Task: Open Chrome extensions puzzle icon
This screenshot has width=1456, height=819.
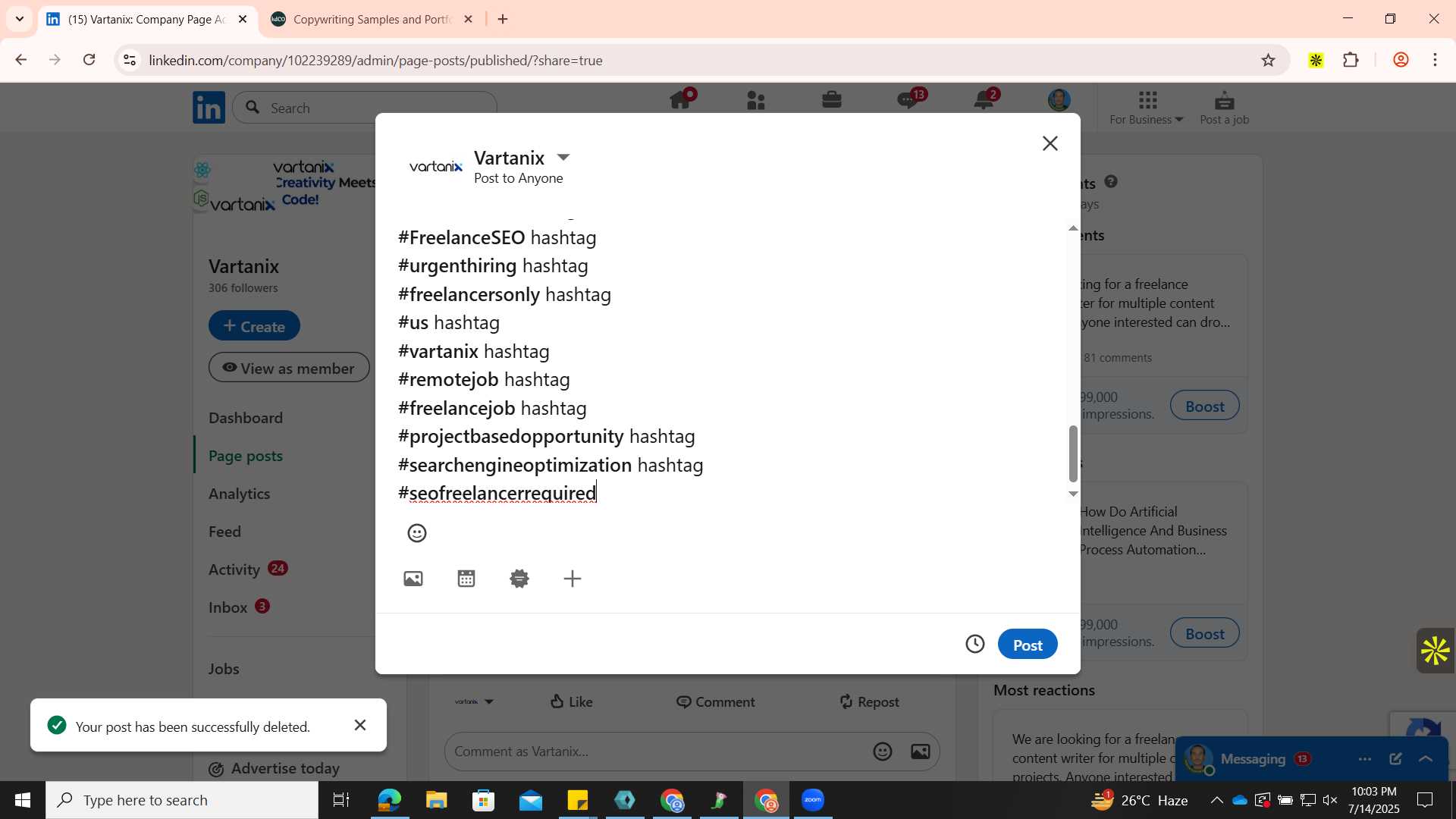Action: point(1351,60)
